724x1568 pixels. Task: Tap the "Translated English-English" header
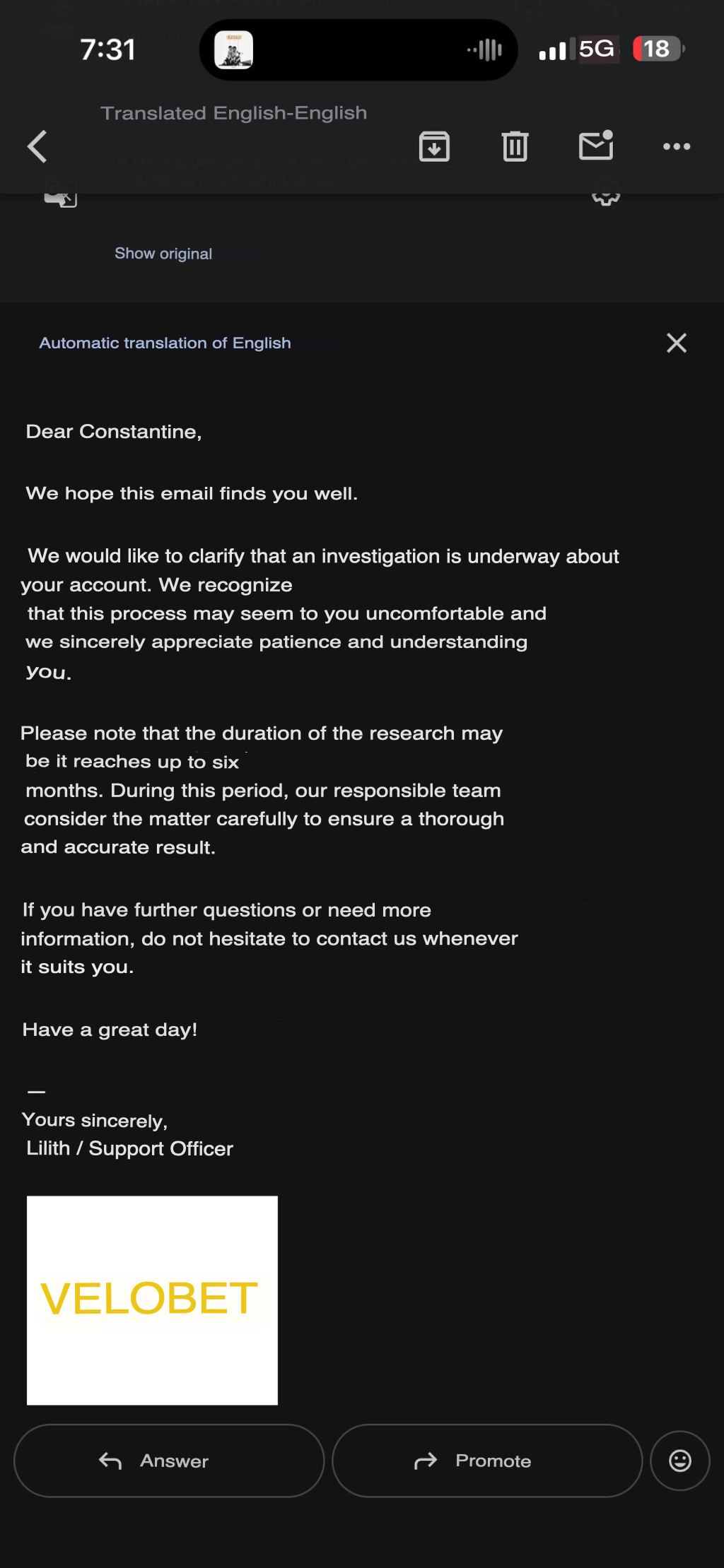[234, 113]
